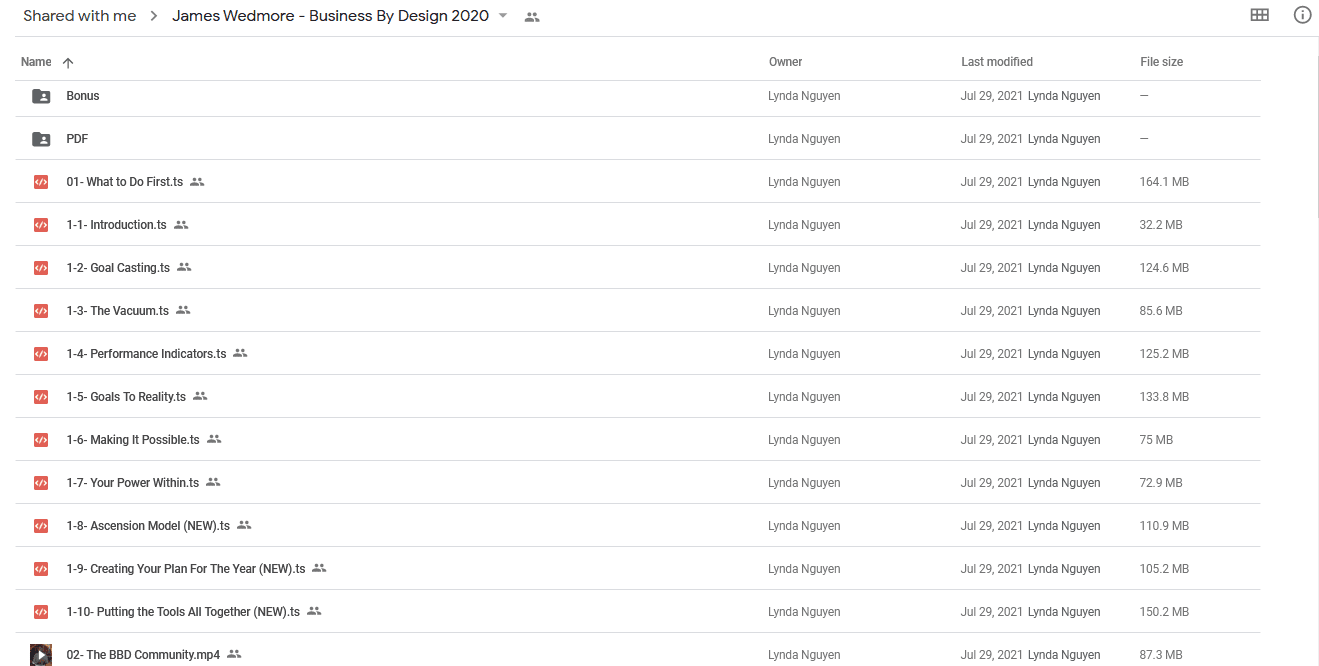
Task: Sort by the File size column header
Action: point(1161,62)
